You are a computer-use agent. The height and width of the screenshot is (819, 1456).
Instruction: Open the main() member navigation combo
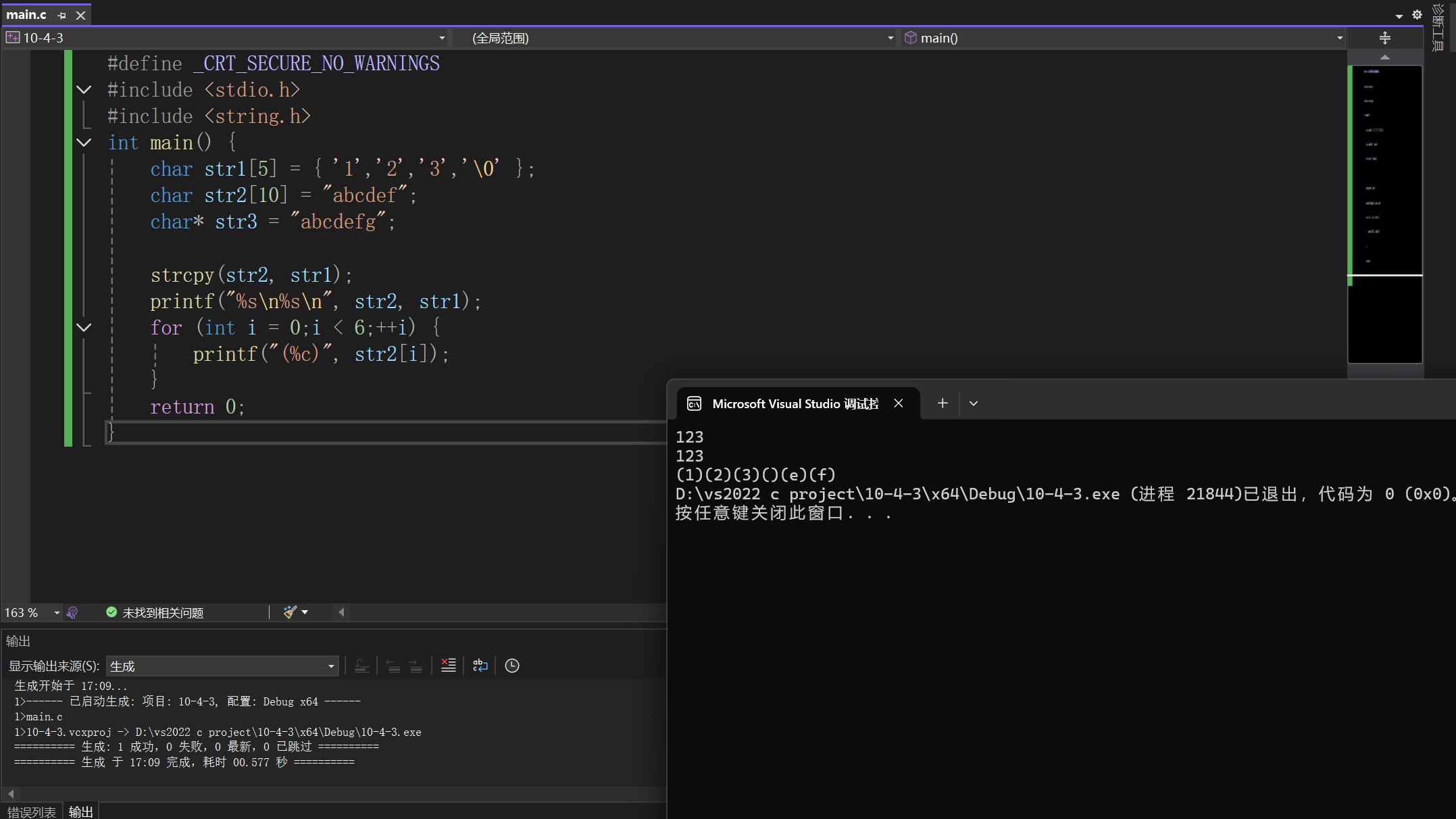click(1123, 38)
